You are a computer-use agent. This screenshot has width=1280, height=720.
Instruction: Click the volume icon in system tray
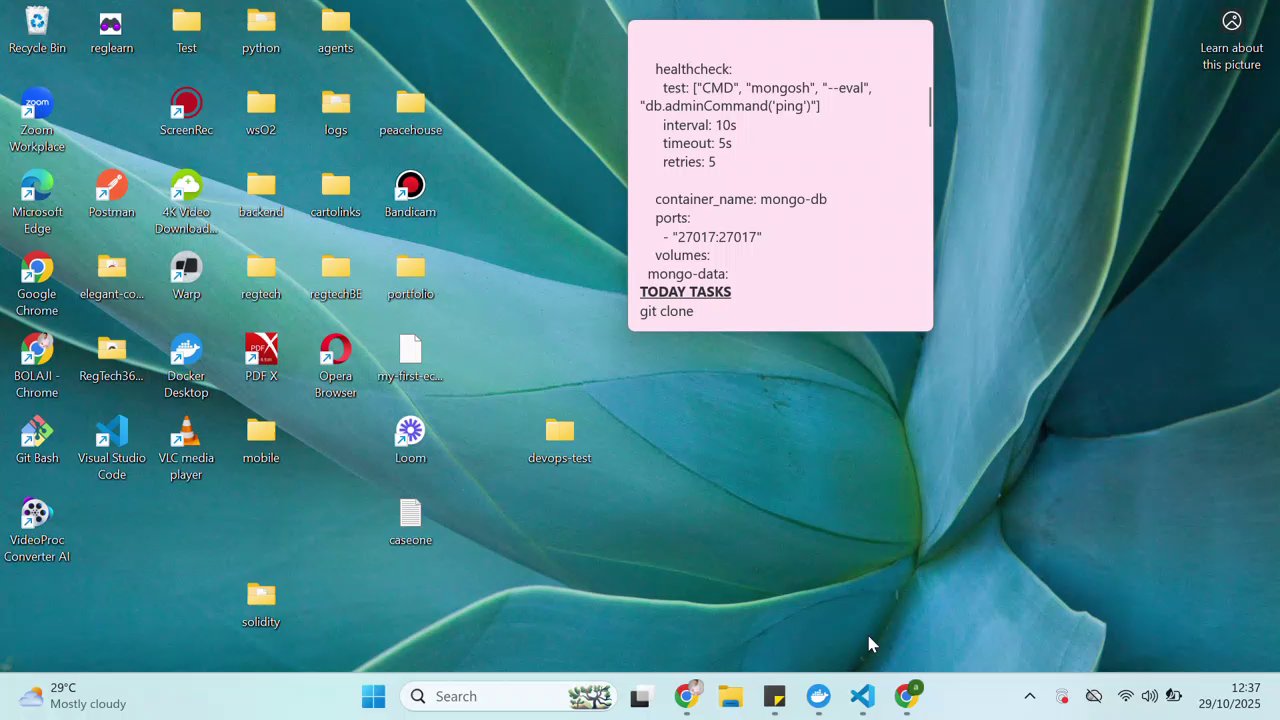pos(1149,697)
